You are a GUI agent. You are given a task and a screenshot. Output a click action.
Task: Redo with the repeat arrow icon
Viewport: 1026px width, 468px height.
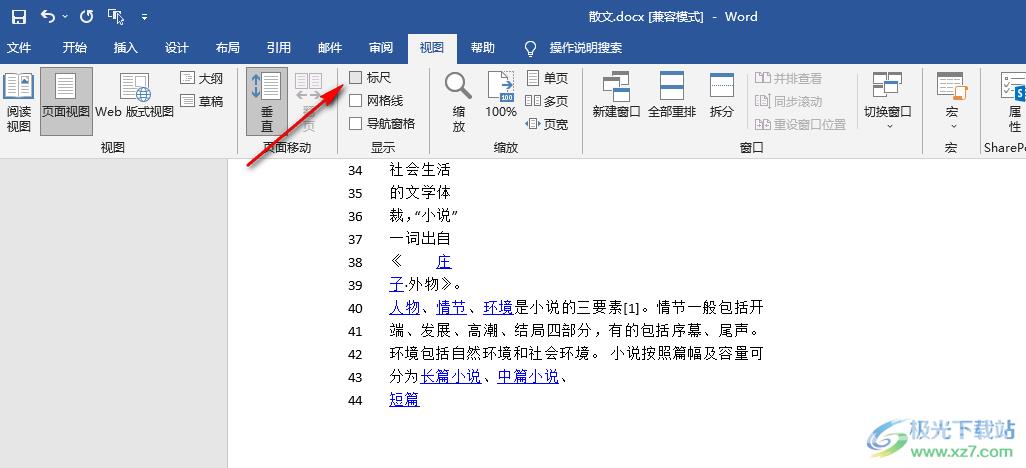pyautogui.click(x=86, y=16)
